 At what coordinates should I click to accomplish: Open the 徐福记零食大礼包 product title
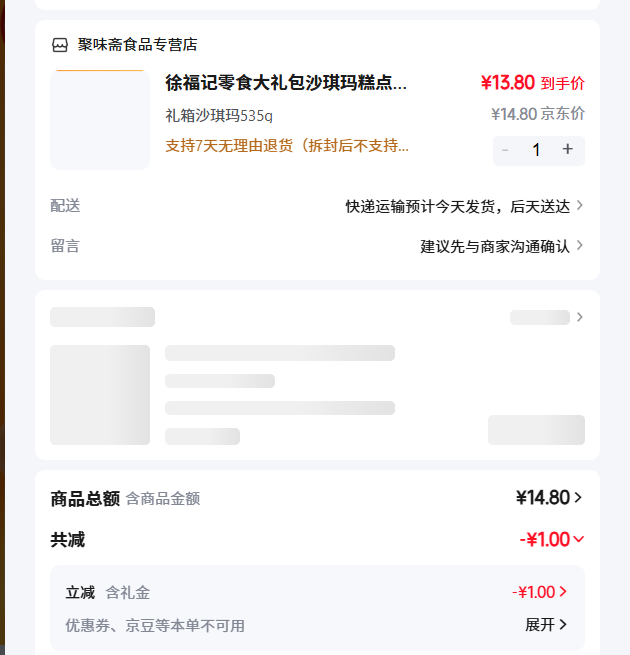point(286,83)
